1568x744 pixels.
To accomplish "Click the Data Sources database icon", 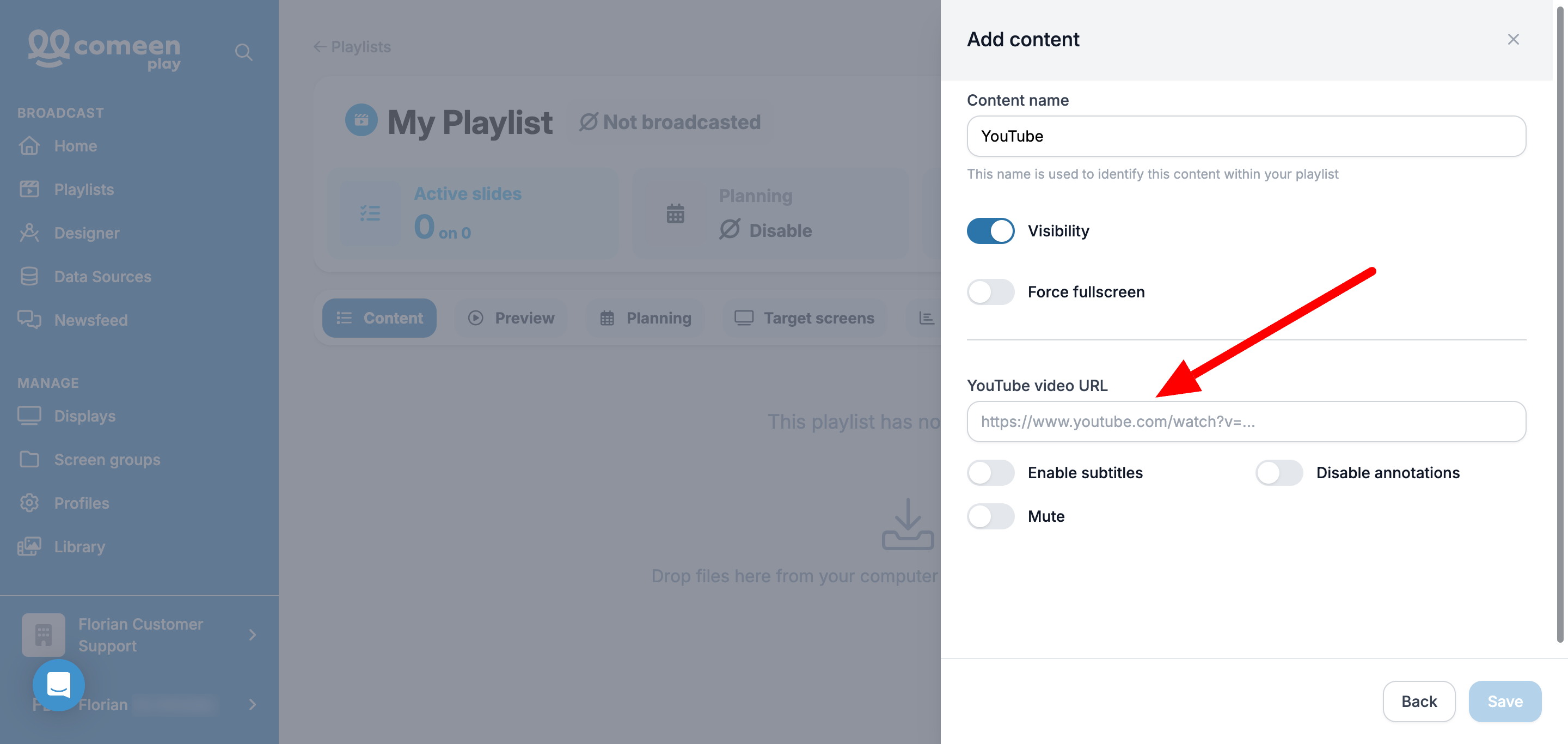I will point(29,276).
